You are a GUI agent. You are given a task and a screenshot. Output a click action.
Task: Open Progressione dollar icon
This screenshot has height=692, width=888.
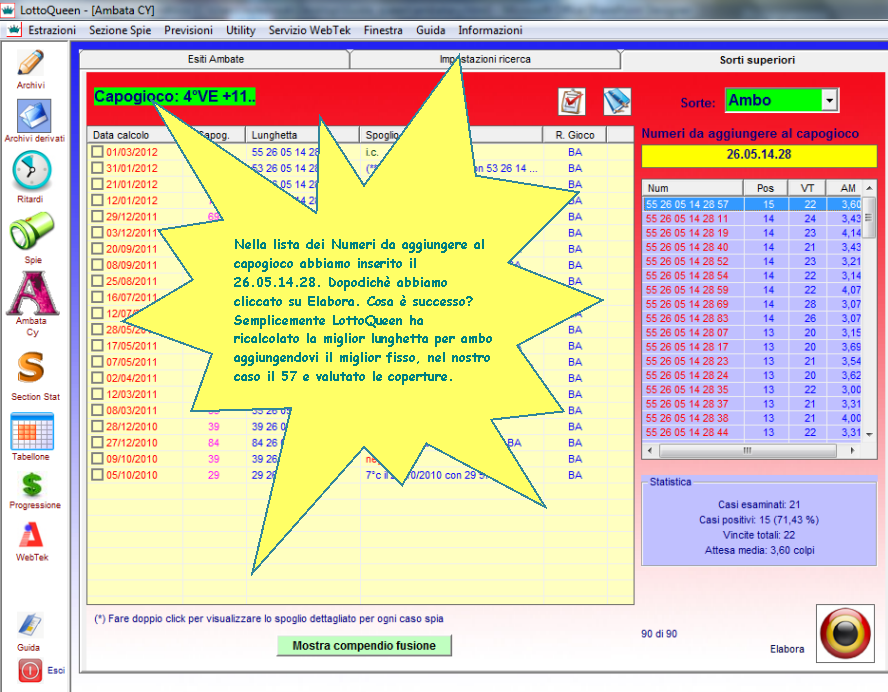[32, 485]
